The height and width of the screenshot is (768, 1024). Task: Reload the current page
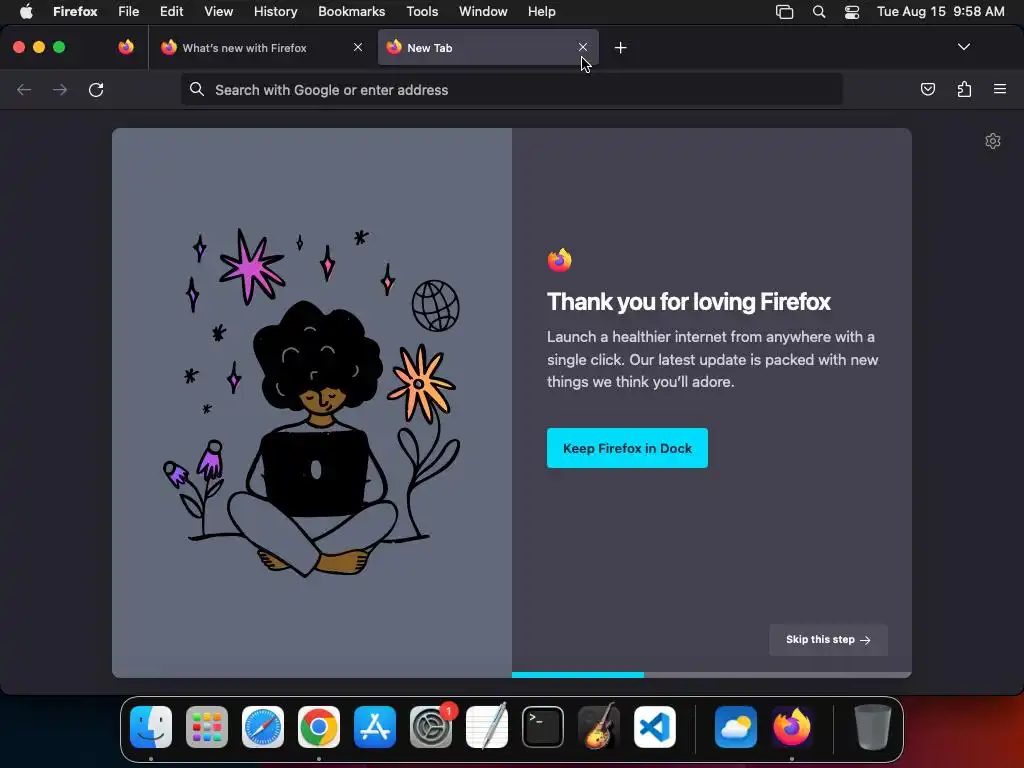click(x=96, y=89)
